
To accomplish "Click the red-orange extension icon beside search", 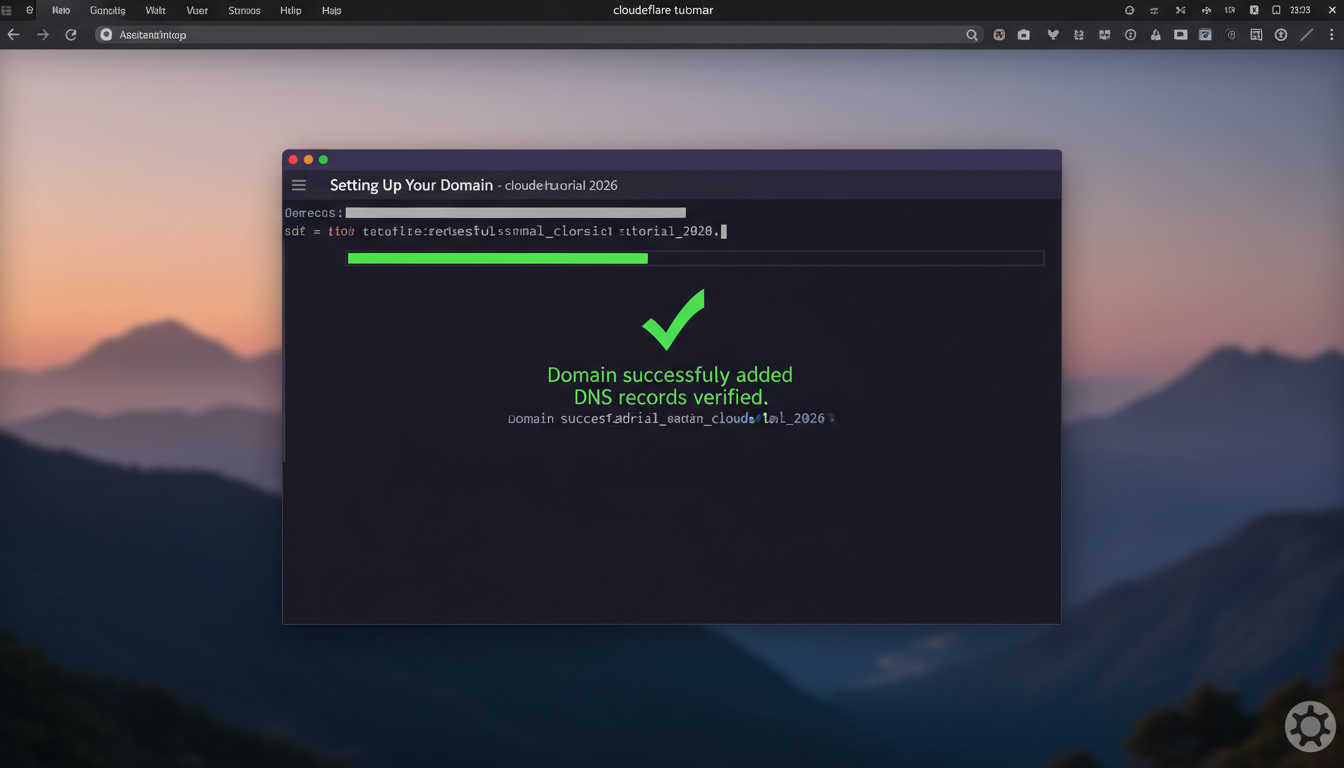I will click(999, 34).
